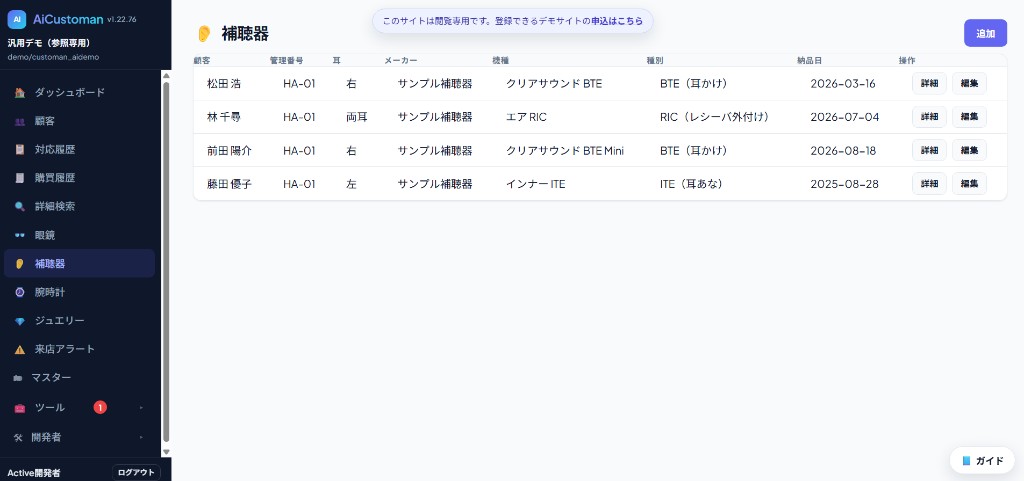The height and width of the screenshot is (481, 1024).
Task: Click the 腕時計 watch icon
Action: click(x=20, y=292)
